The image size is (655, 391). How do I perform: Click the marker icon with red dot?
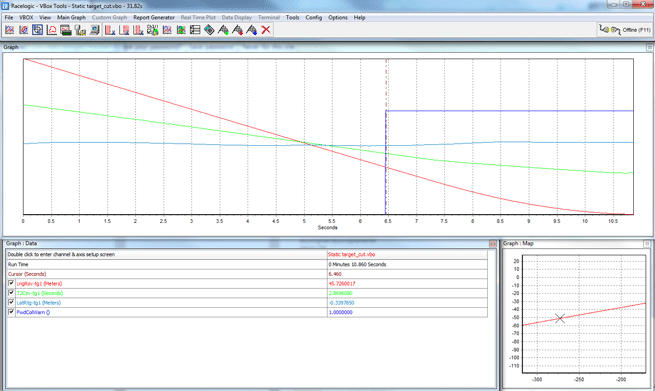237,30
